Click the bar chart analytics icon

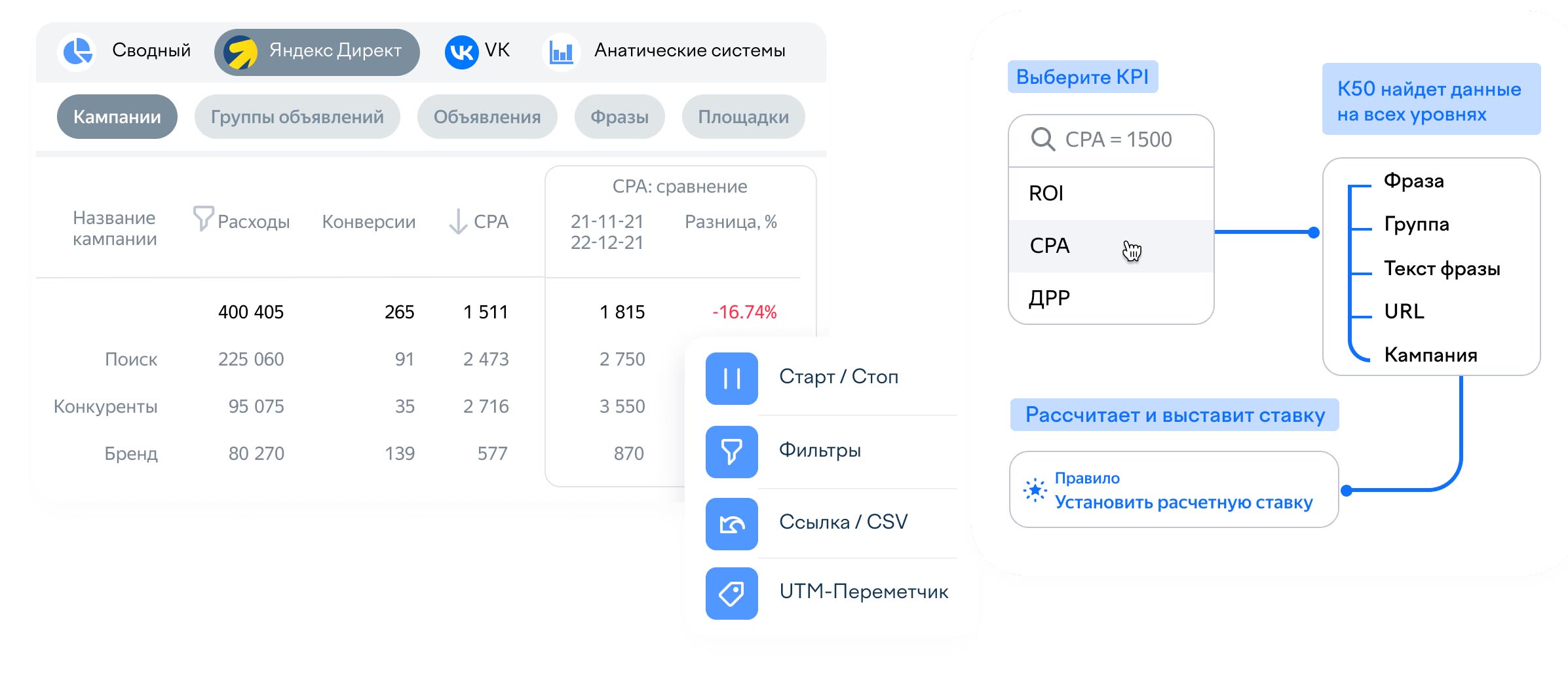[562, 52]
